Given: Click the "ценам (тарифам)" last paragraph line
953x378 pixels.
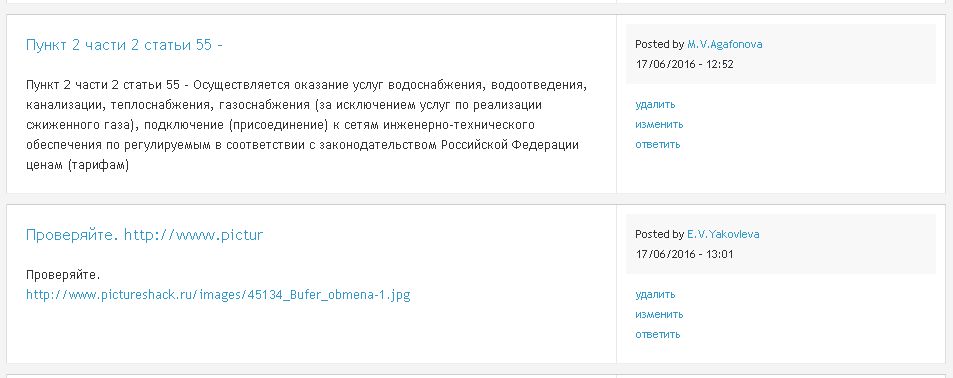Looking at the screenshot, I should pyautogui.click(x=77, y=165).
